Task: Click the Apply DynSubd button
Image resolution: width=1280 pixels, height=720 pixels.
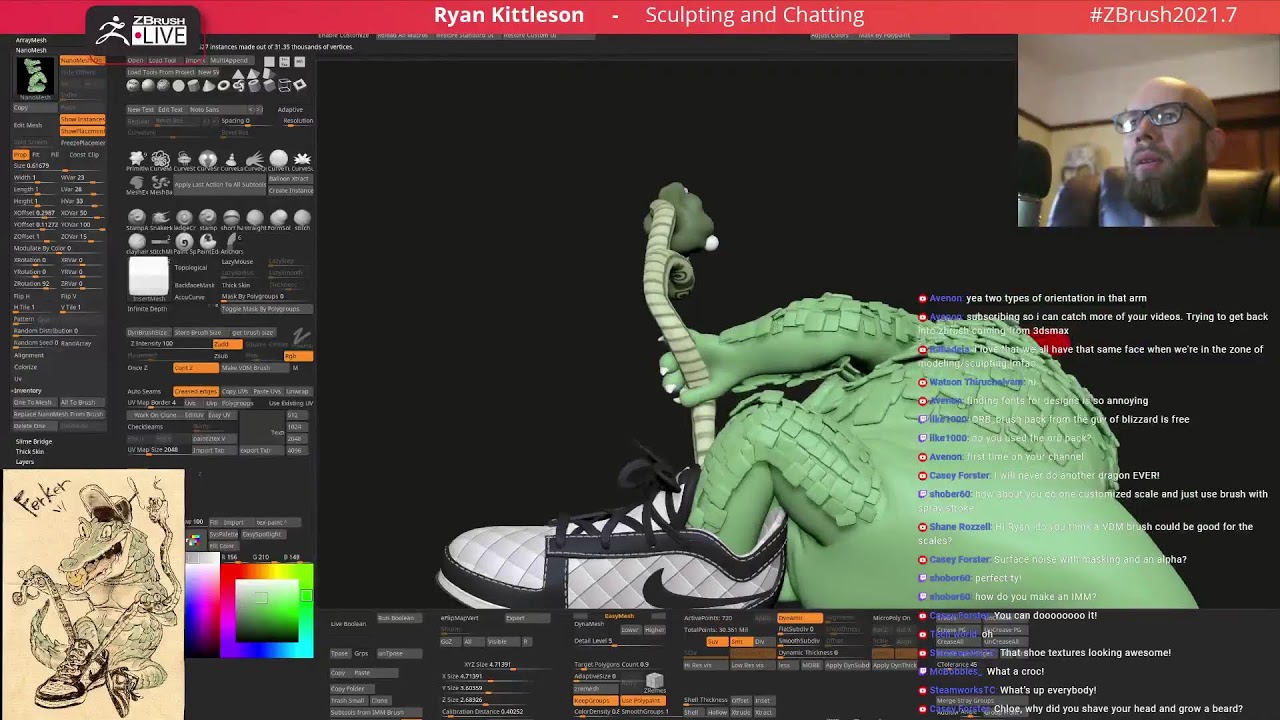Action: coord(848,665)
